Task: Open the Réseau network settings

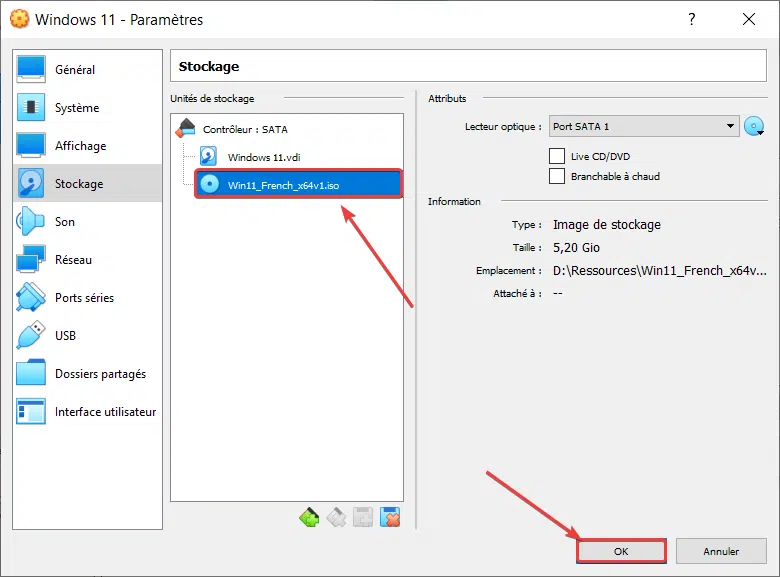Action: pos(73,260)
